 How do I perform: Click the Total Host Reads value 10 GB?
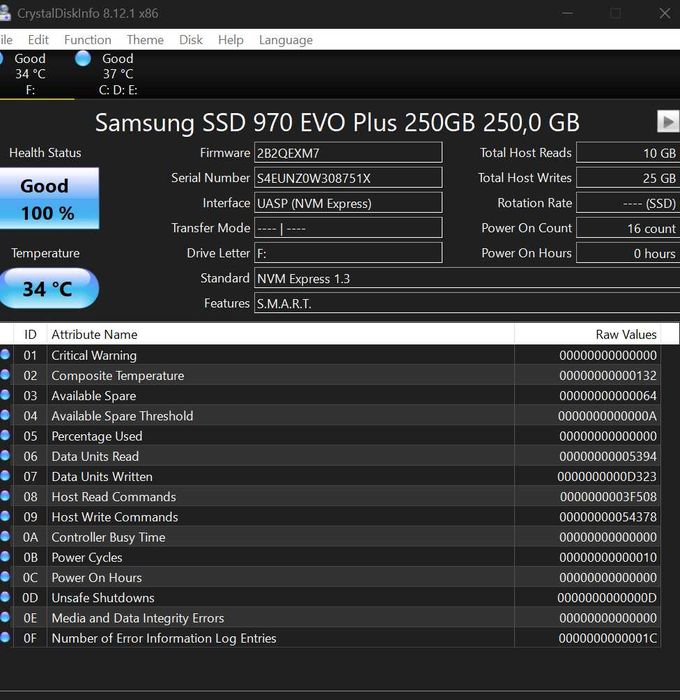628,153
